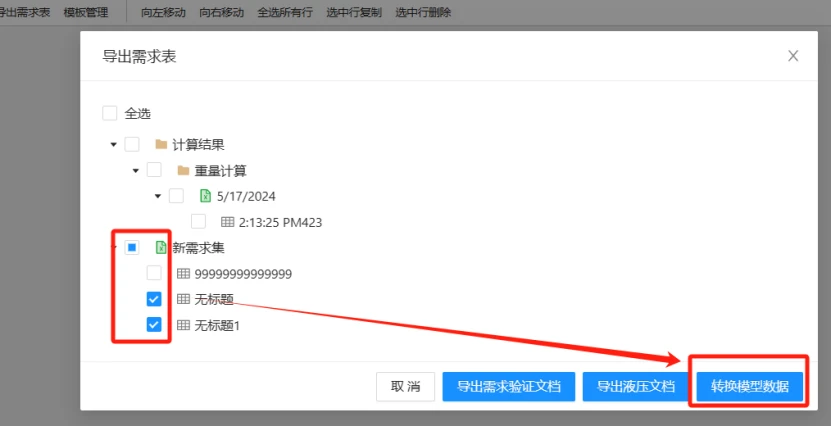Click the table icon beside 无标题1
This screenshot has height=426, width=831.
pyautogui.click(x=183, y=325)
